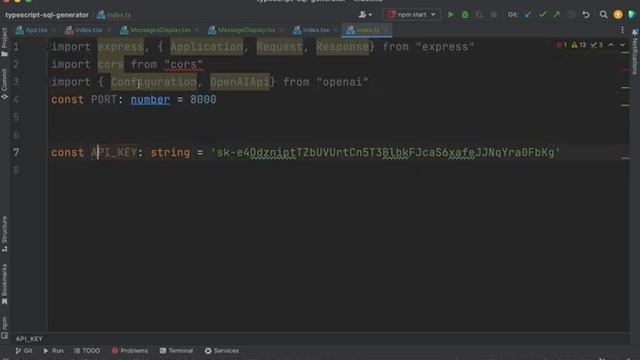Click the Stop process square icon
This screenshot has height=360, width=640.
point(493,15)
